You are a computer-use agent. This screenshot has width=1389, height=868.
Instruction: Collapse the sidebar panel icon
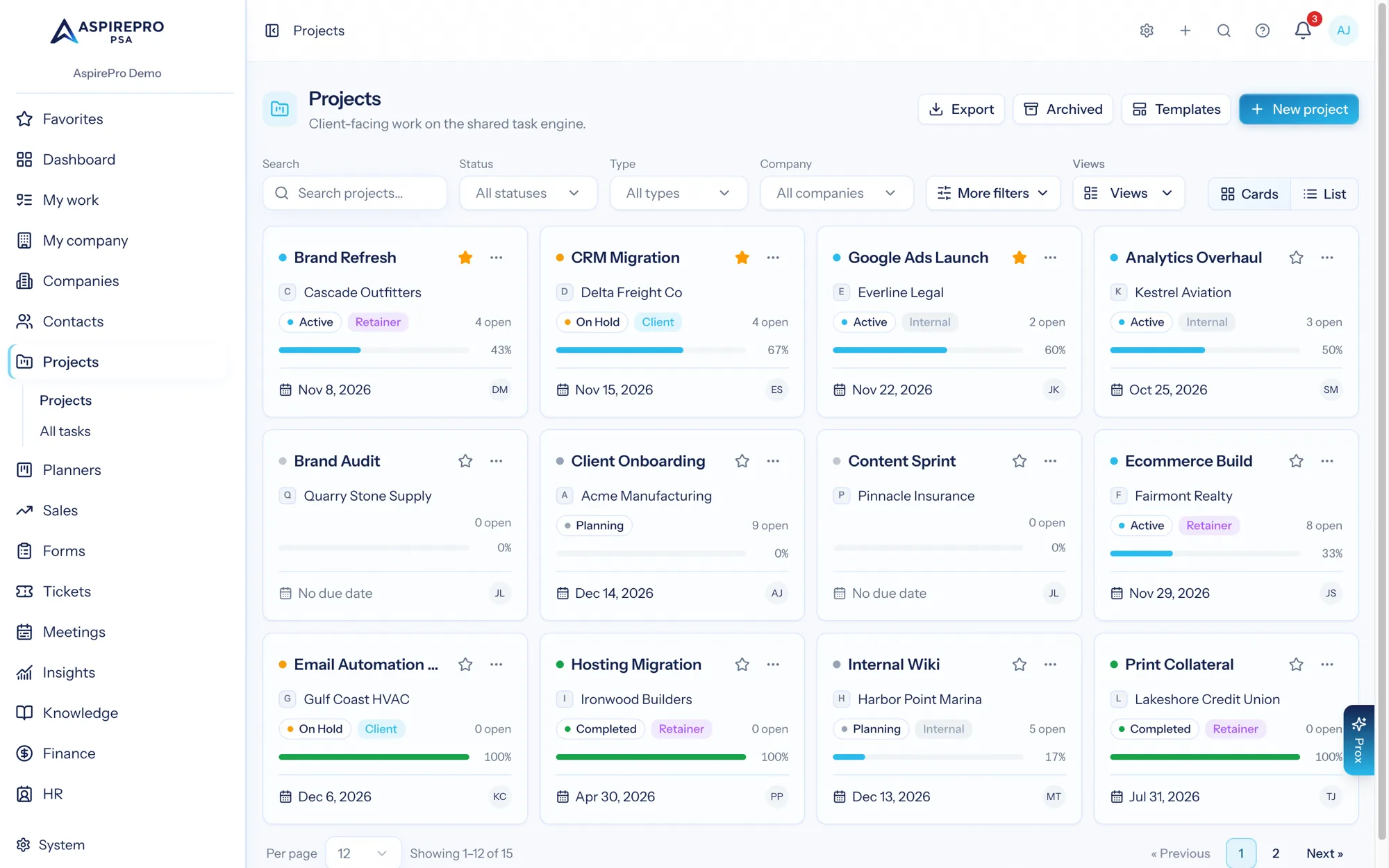(x=272, y=31)
